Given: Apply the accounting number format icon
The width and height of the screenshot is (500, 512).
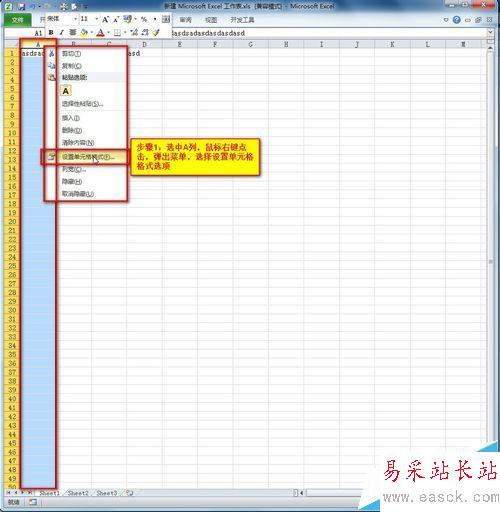Looking at the screenshot, I should [127, 19].
